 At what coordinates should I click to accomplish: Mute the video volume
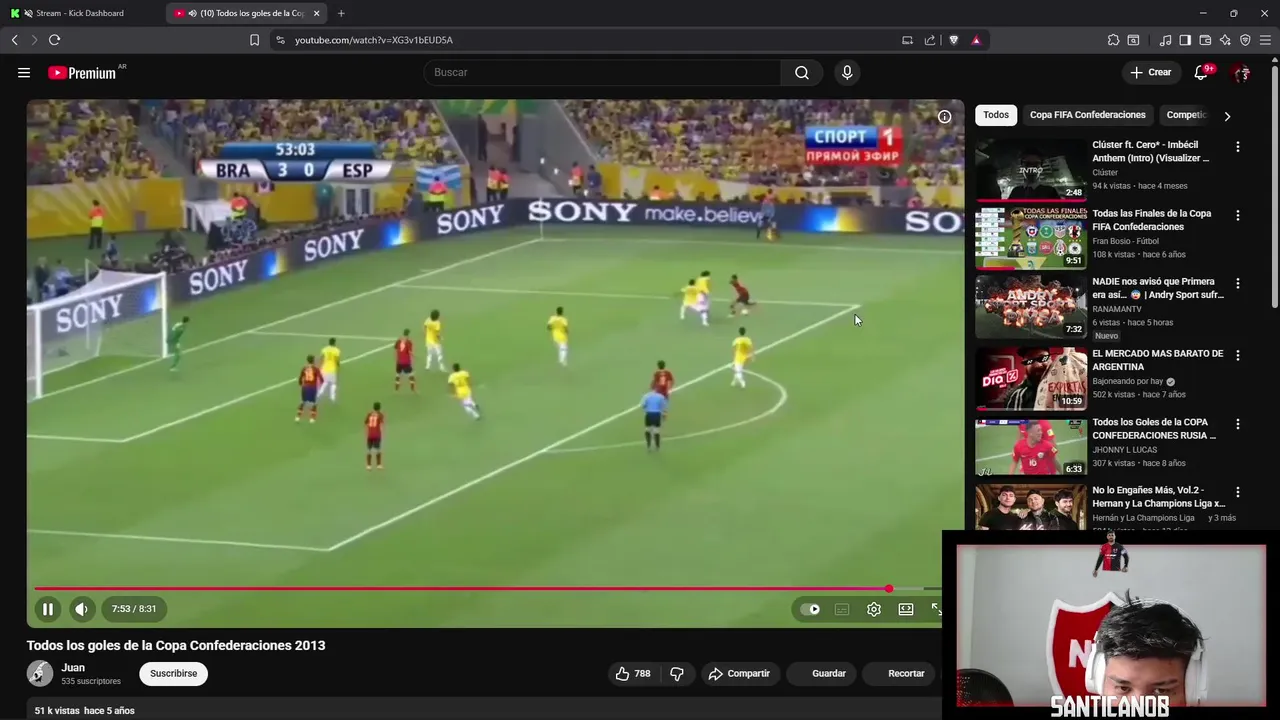point(82,609)
